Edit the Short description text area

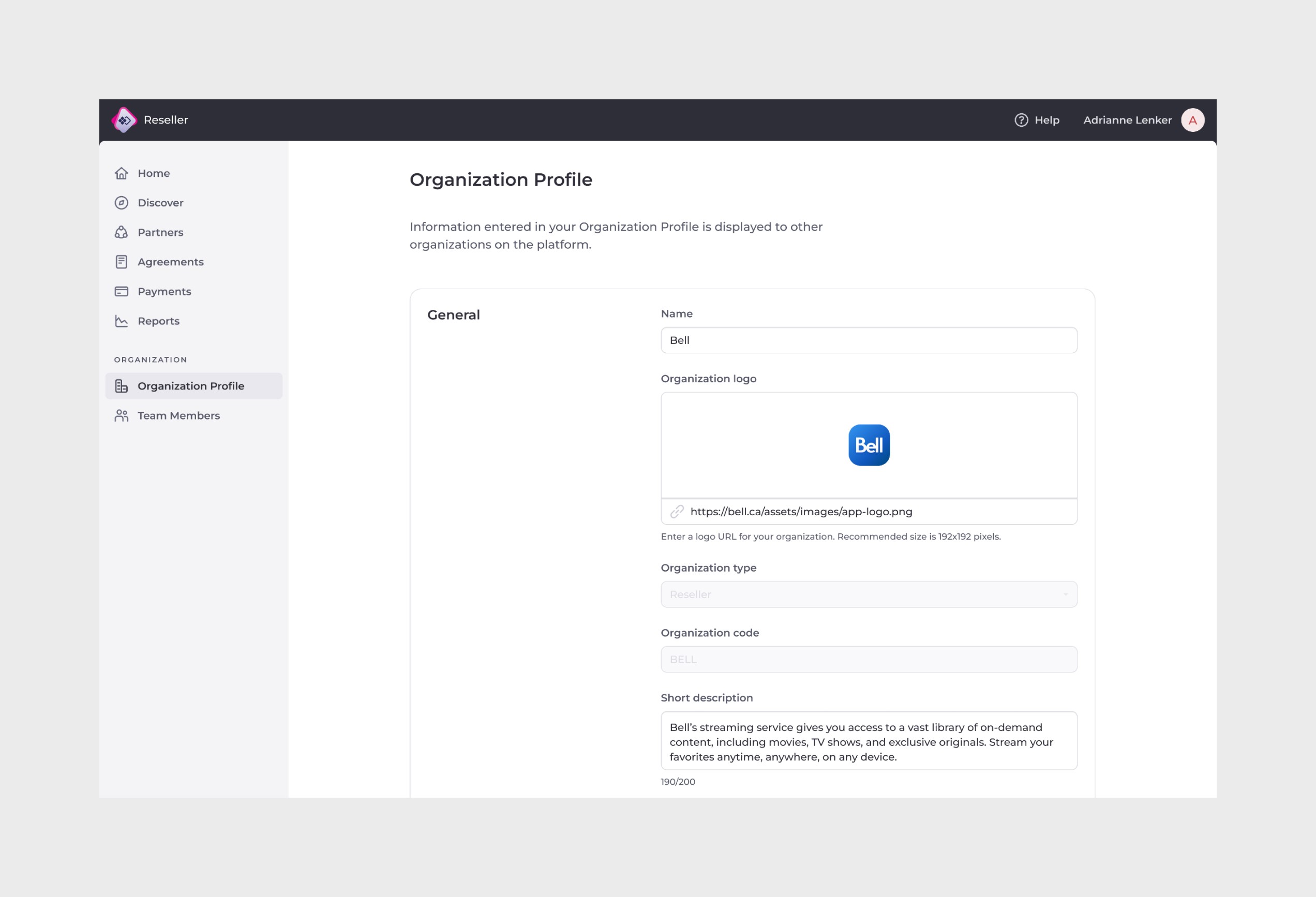point(869,741)
